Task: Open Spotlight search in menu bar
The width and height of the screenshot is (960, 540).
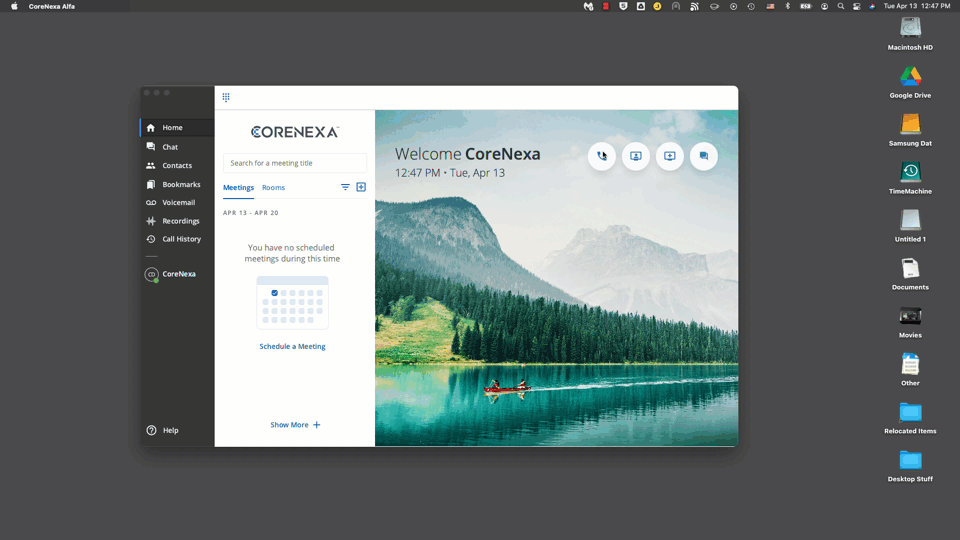Action: click(841, 6)
